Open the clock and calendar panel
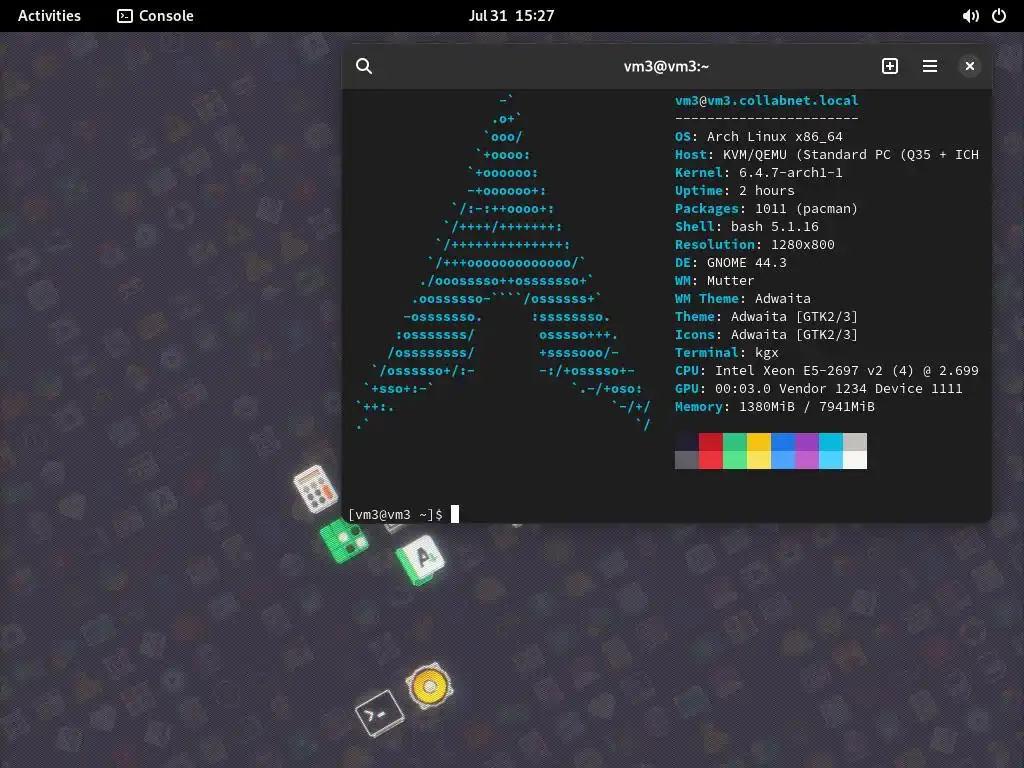The image size is (1024, 768). pos(511,16)
